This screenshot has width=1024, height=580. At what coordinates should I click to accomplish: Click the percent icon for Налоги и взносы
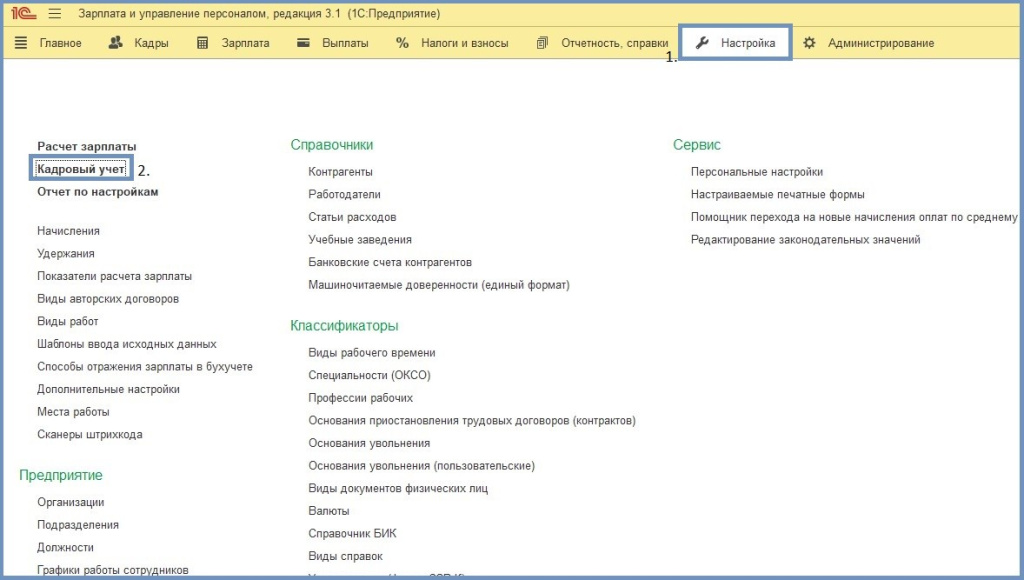pos(402,43)
